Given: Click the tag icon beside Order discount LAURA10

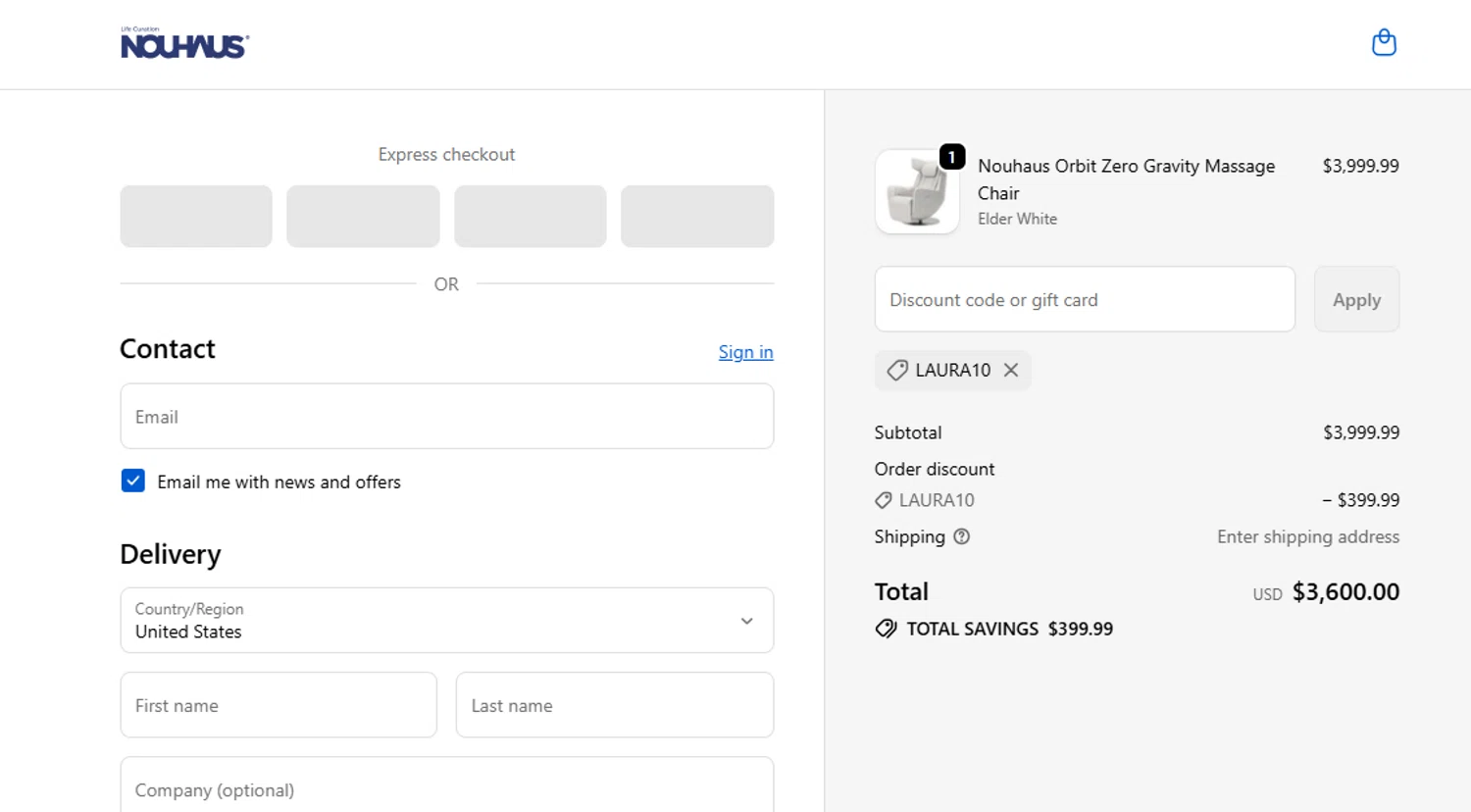Looking at the screenshot, I should tap(884, 500).
